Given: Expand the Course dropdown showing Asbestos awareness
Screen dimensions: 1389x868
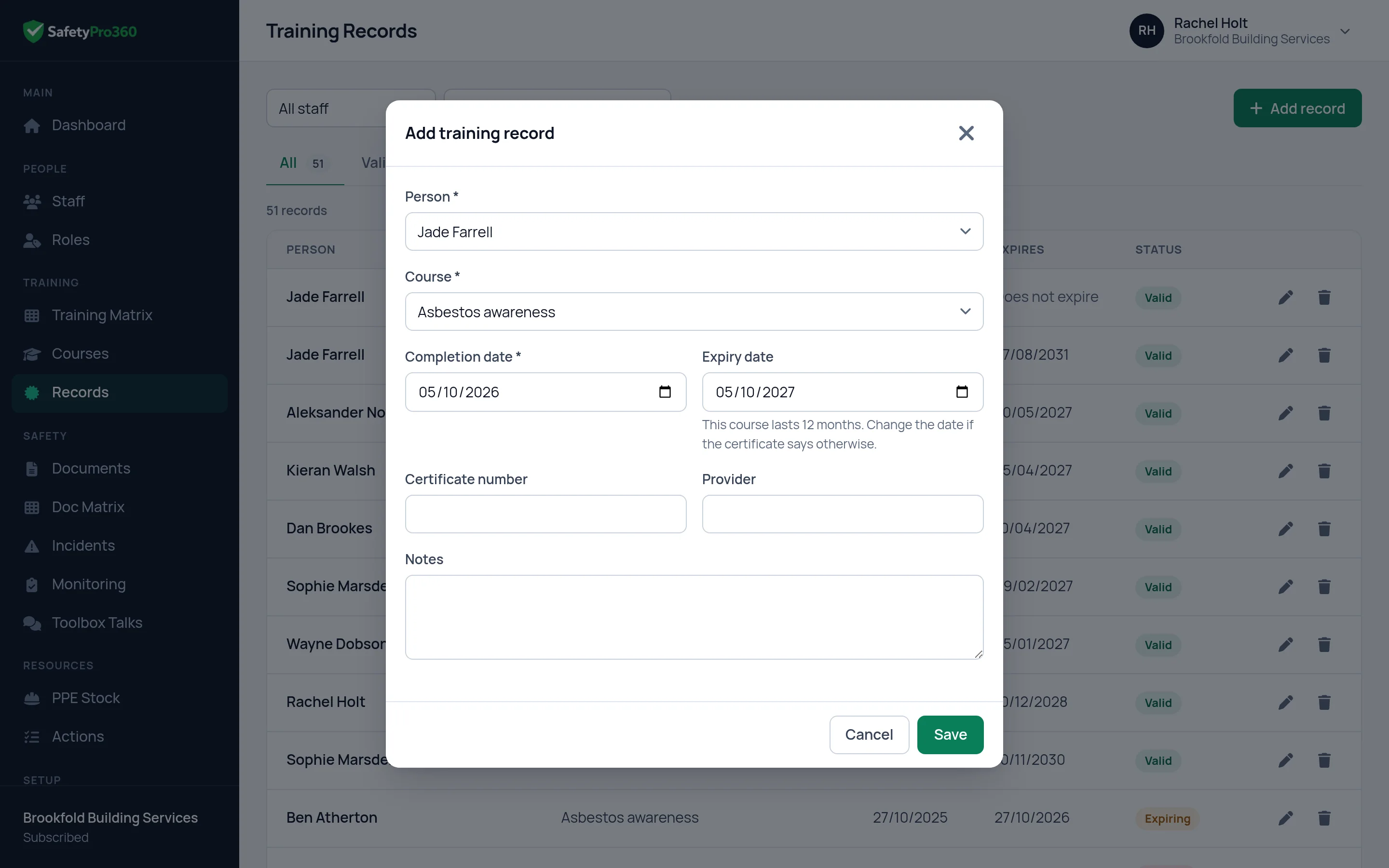Looking at the screenshot, I should click(694, 312).
